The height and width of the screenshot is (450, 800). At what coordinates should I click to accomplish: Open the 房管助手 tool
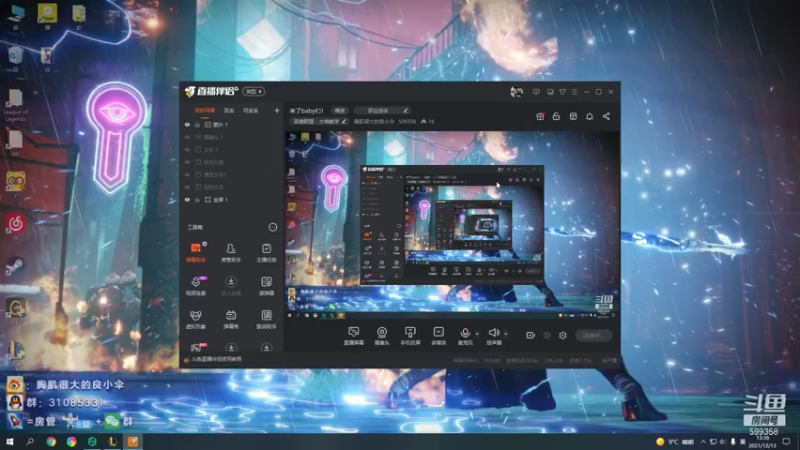pyautogui.click(x=231, y=253)
